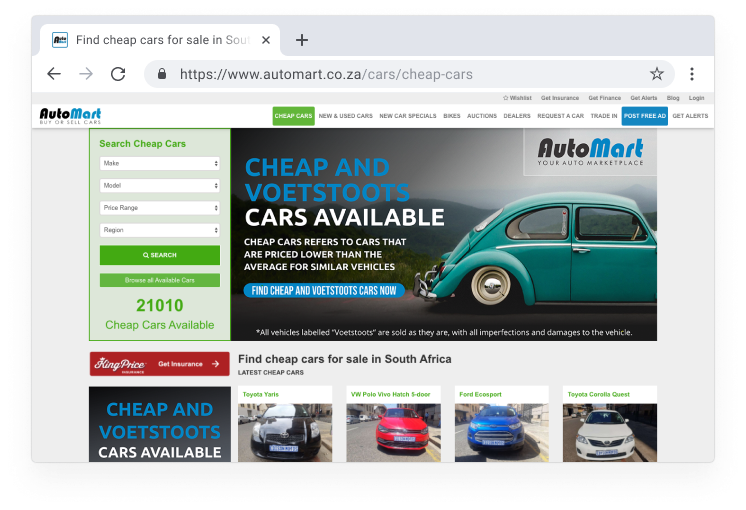Click the 'LATEST CHEAP CARS' label
746x510 pixels.
tap(271, 373)
